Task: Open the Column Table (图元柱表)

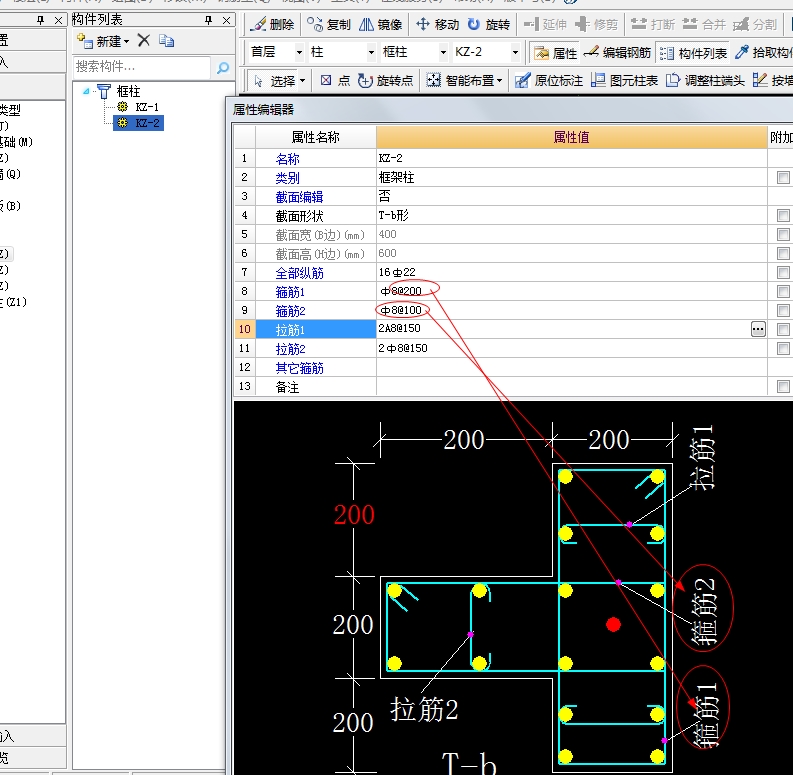Action: (x=625, y=80)
